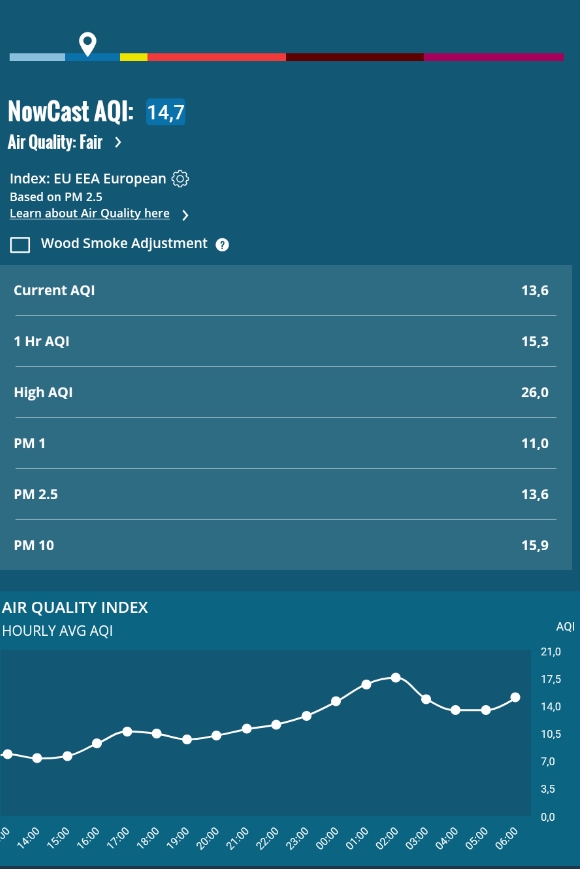Click chevron next to Learn about Air Quality

point(186,215)
